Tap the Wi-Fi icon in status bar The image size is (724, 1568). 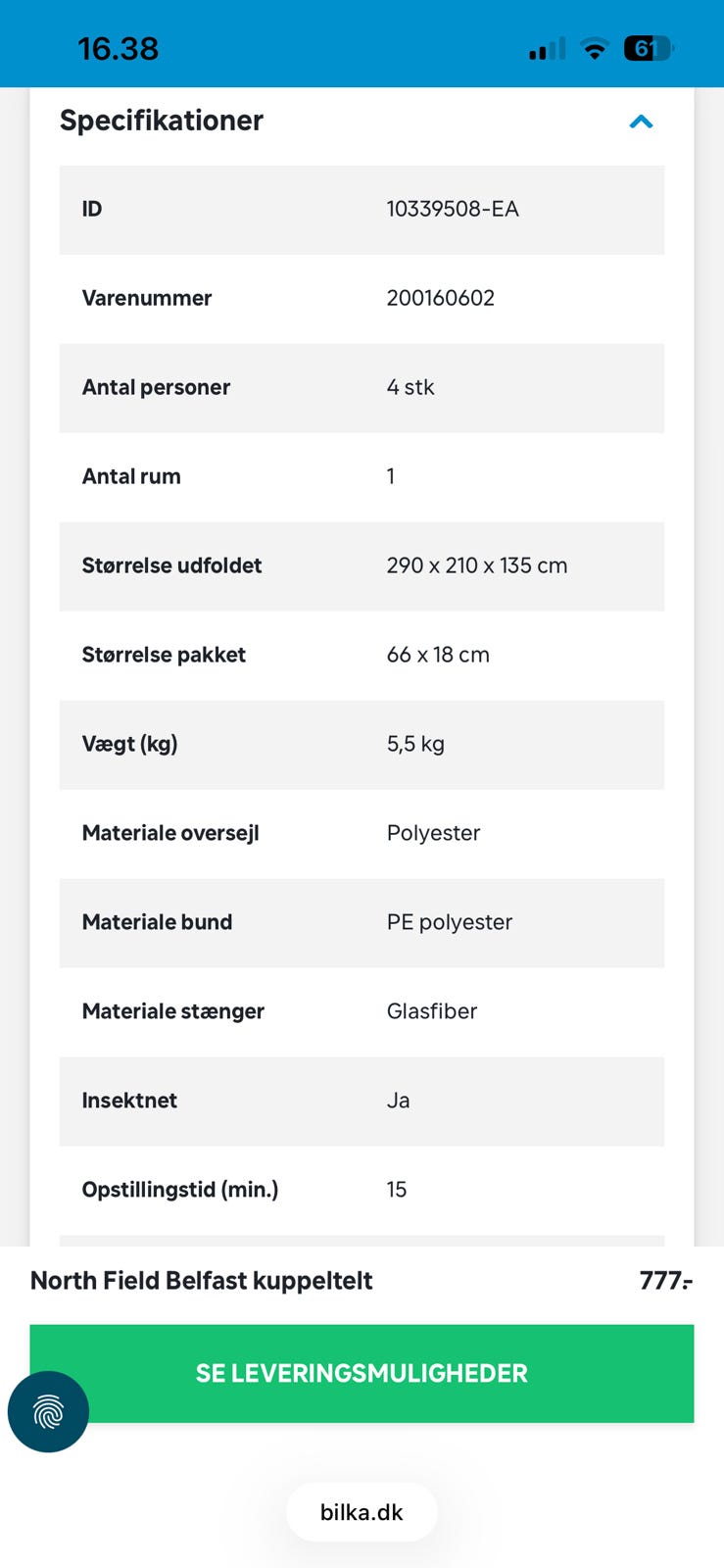(x=594, y=48)
